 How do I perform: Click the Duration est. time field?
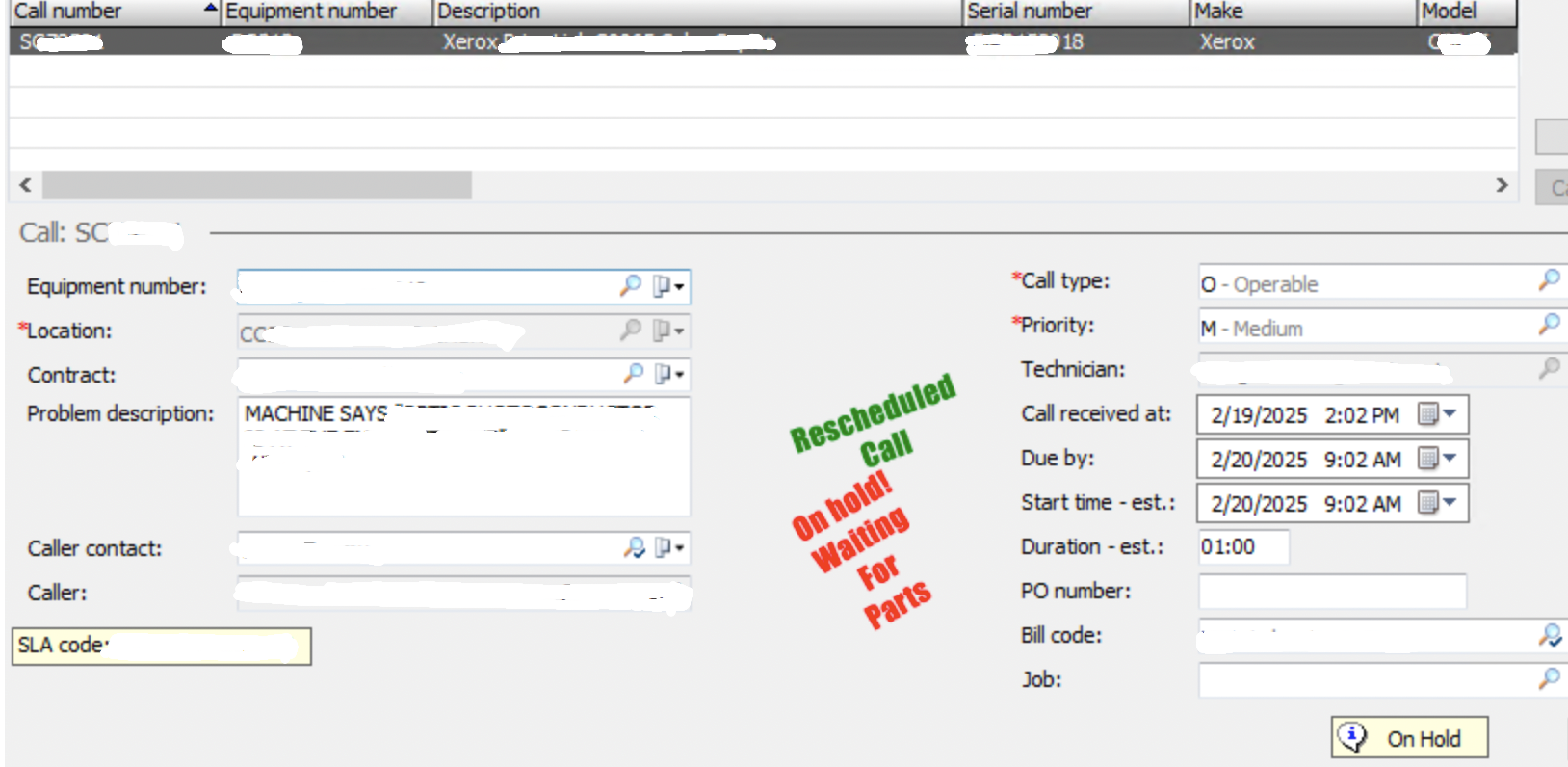1242,546
